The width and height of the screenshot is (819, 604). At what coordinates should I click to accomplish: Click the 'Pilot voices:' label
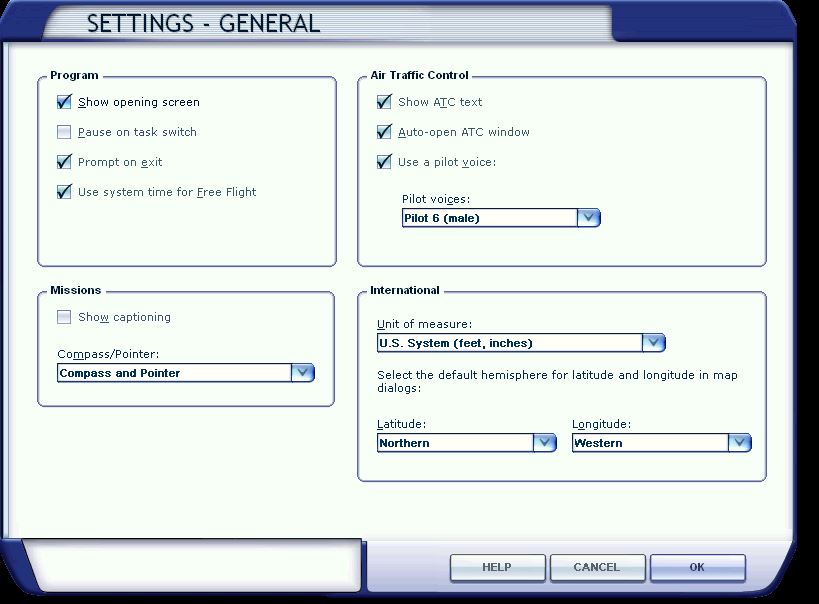436,199
